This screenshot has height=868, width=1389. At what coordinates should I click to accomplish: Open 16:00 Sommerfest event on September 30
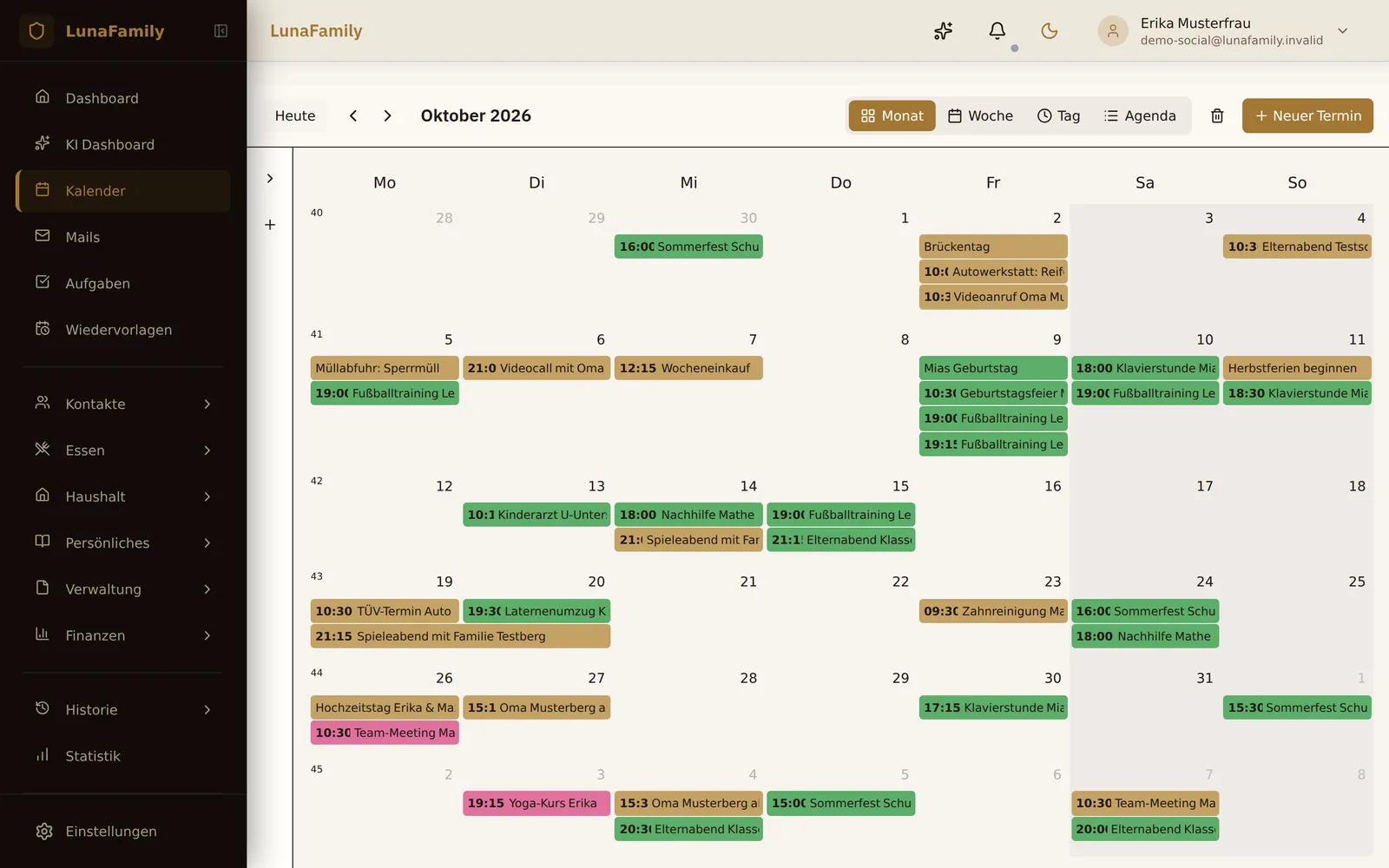tap(688, 247)
